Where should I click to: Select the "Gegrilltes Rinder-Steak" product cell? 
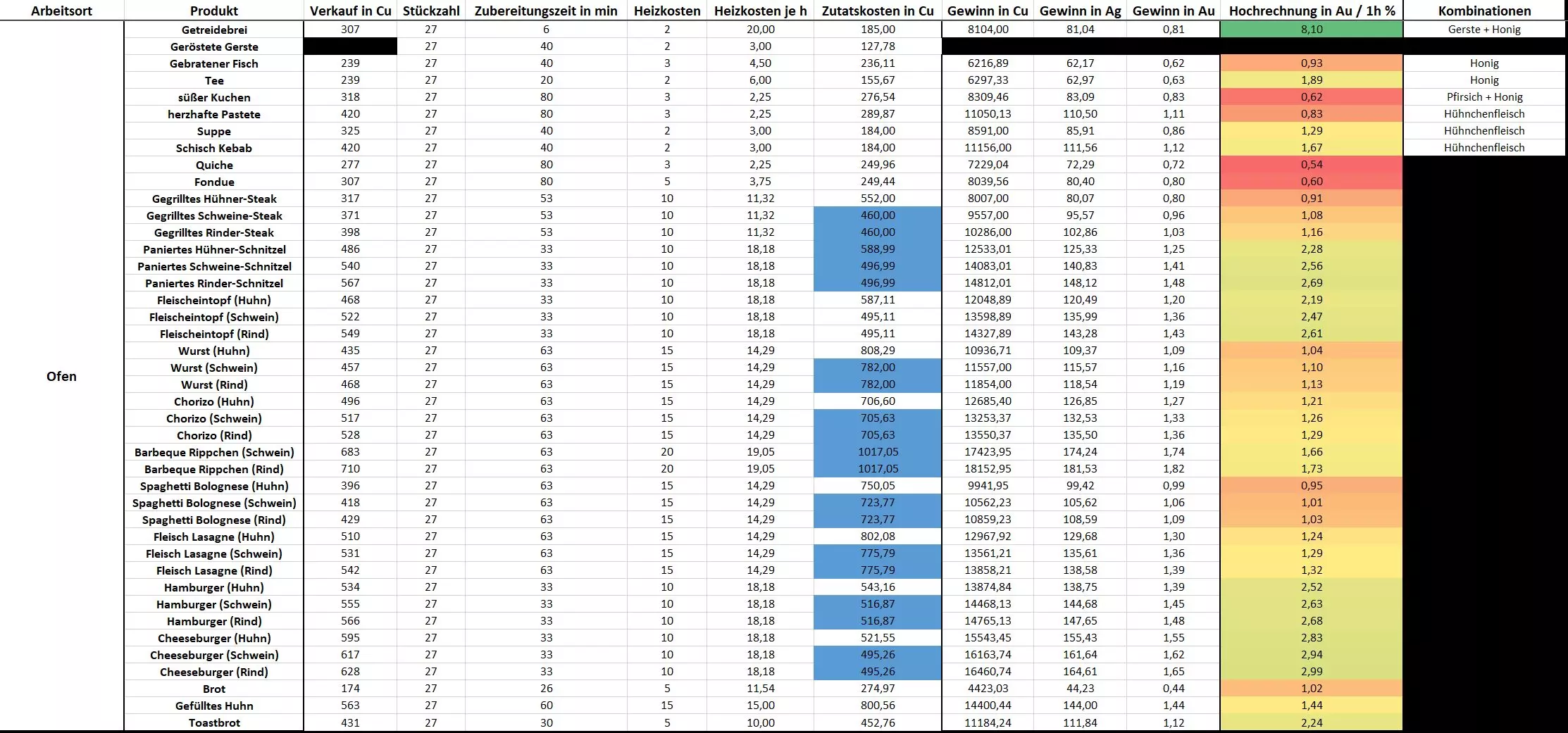[x=214, y=232]
